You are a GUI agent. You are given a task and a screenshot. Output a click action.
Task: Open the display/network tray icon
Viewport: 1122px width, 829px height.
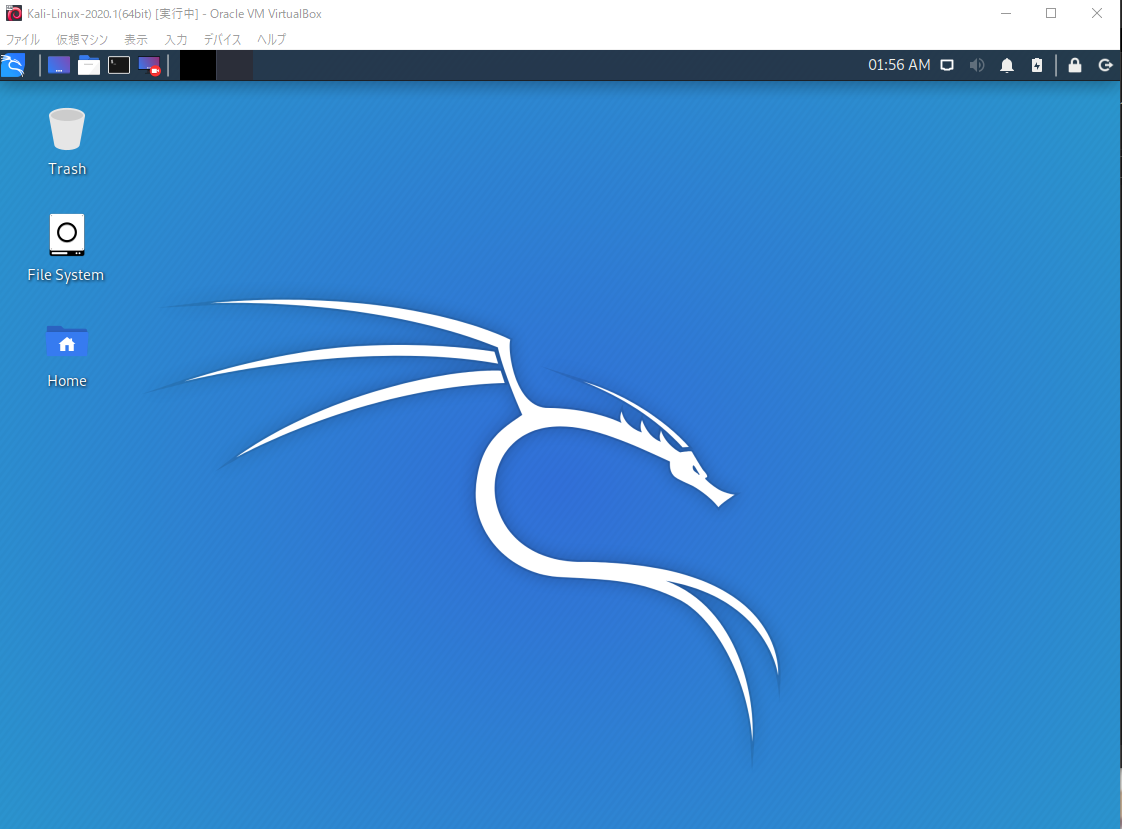(x=947, y=66)
